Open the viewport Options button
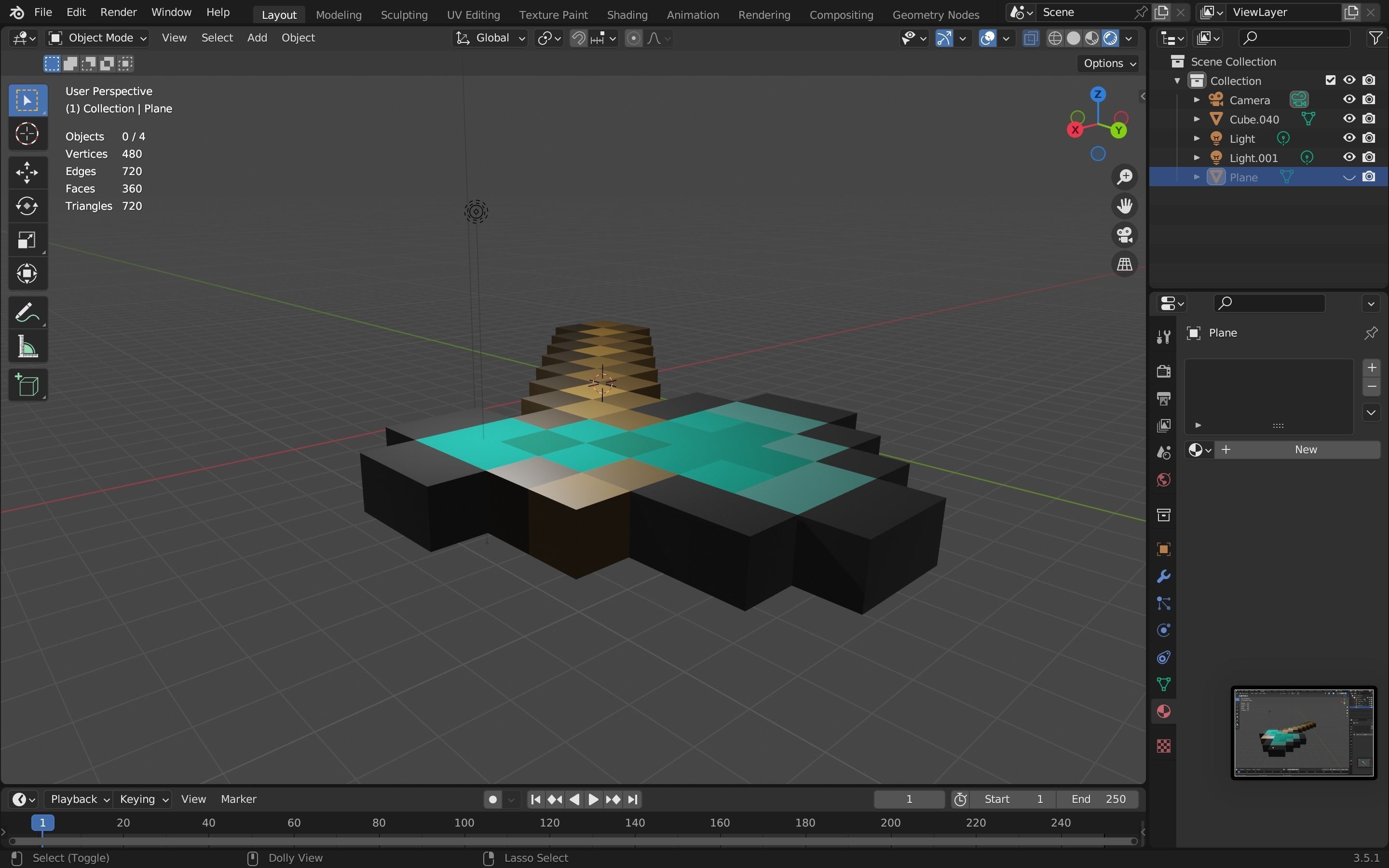 [1109, 63]
